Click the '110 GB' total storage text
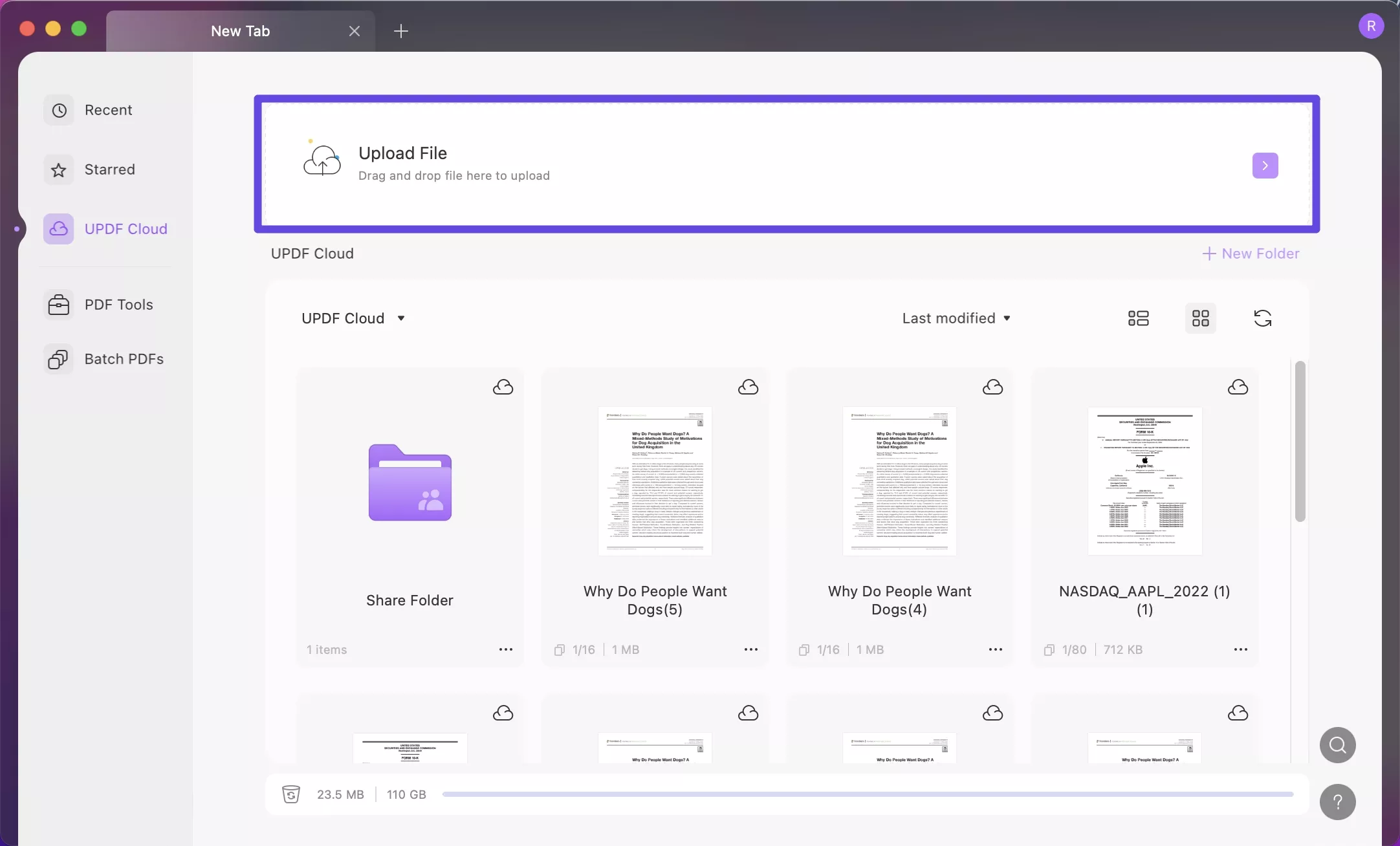 tap(406, 794)
